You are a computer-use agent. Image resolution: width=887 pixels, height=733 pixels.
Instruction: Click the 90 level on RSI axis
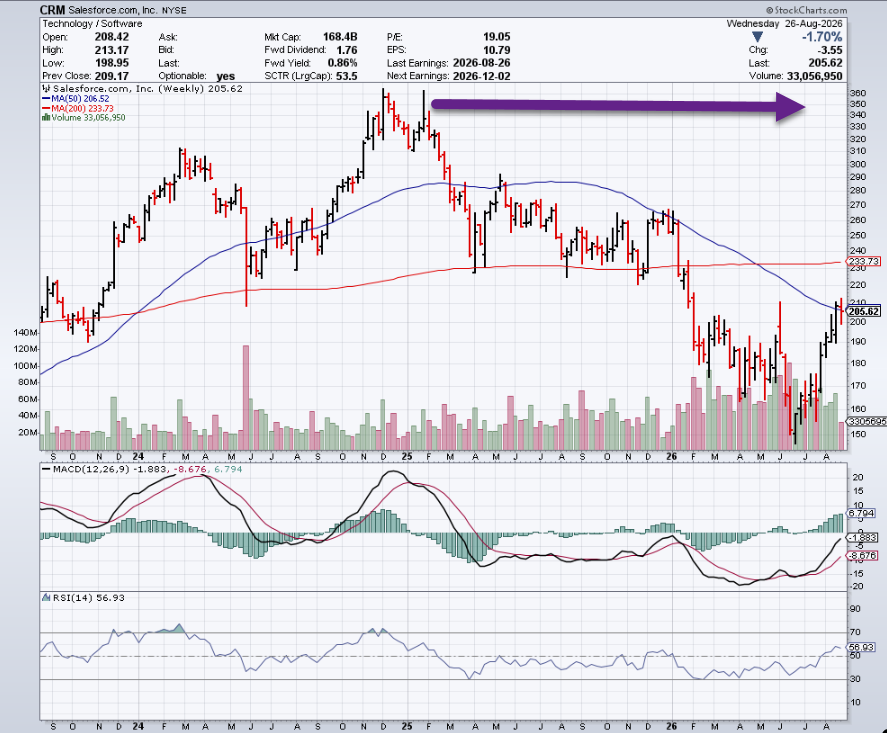coord(855,609)
